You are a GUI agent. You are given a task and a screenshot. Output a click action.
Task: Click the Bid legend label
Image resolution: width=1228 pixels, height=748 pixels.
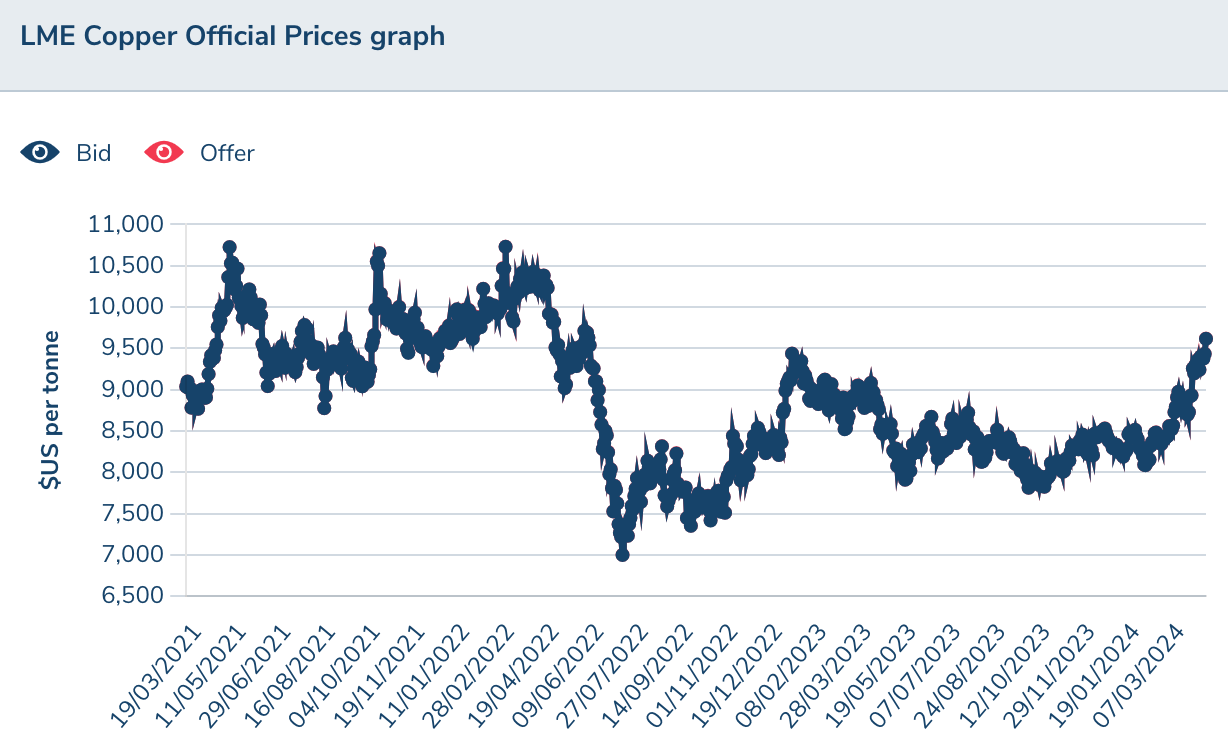(x=94, y=153)
